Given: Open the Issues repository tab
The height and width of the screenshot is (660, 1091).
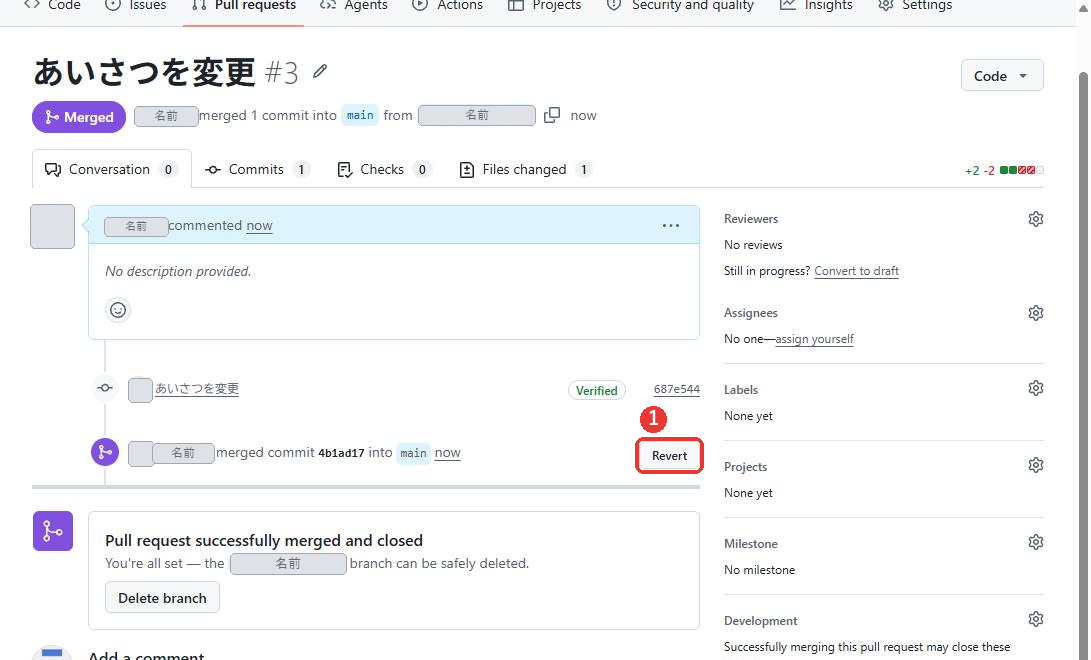Looking at the screenshot, I should (135, 6).
